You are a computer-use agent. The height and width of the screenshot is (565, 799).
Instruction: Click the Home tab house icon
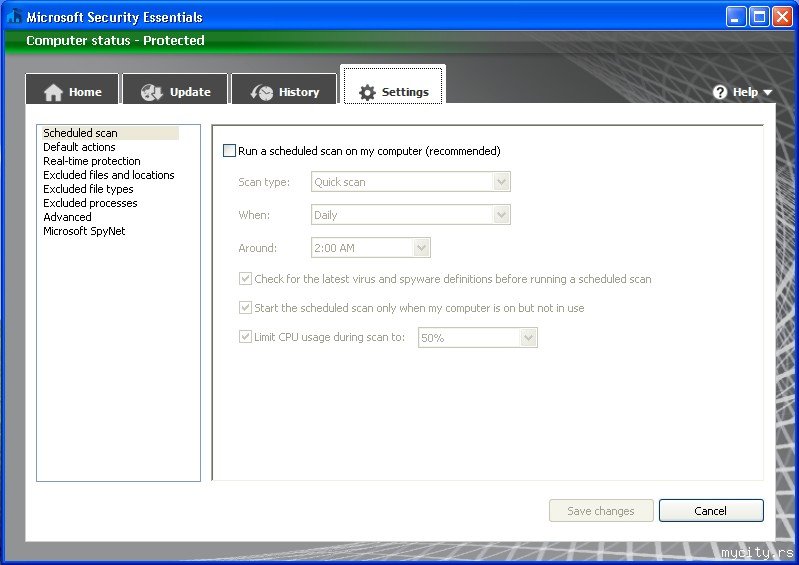[x=53, y=92]
